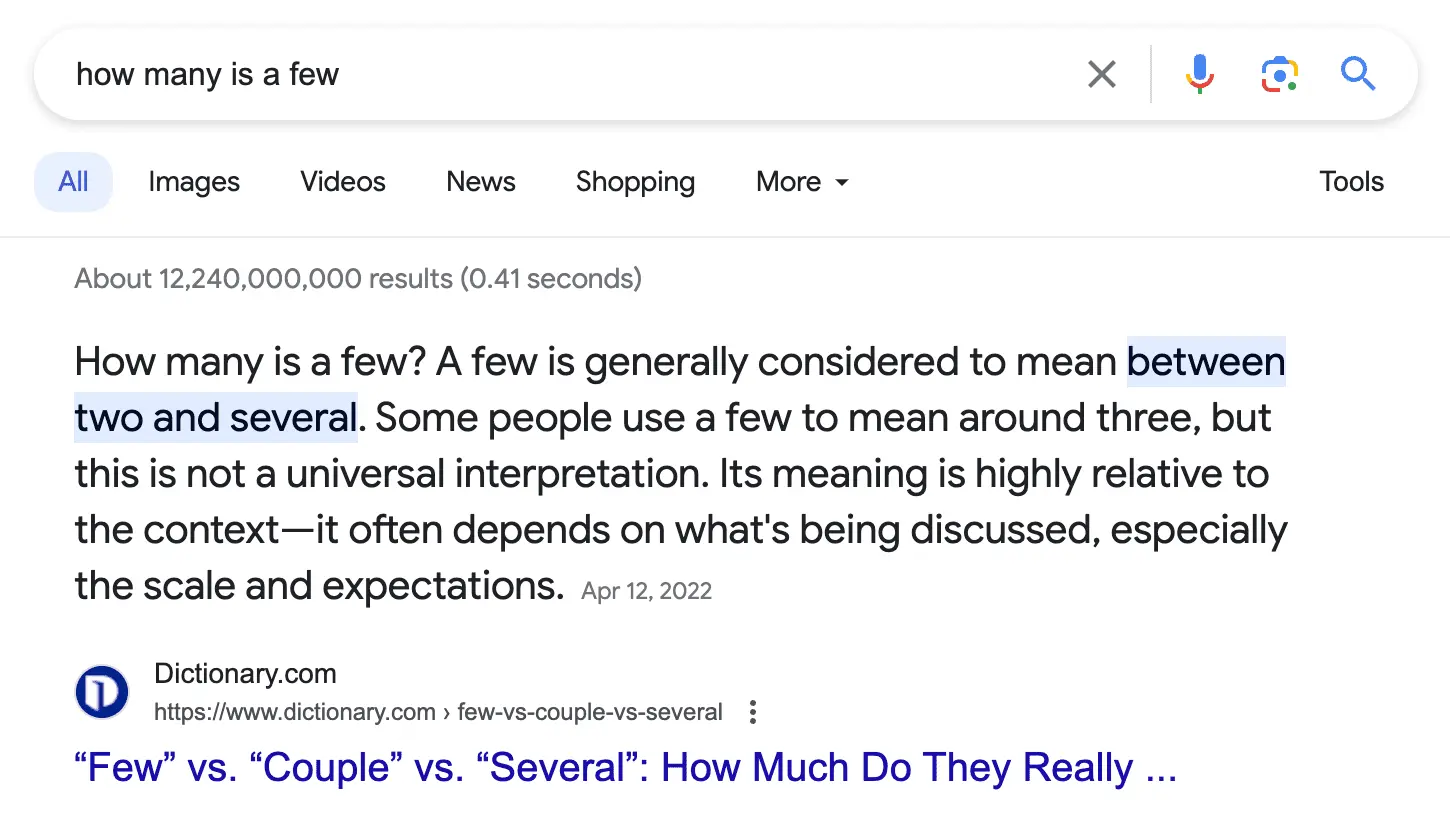Expand the More search filters dropdown
Viewport: 1450px width, 824px height.
tap(802, 182)
